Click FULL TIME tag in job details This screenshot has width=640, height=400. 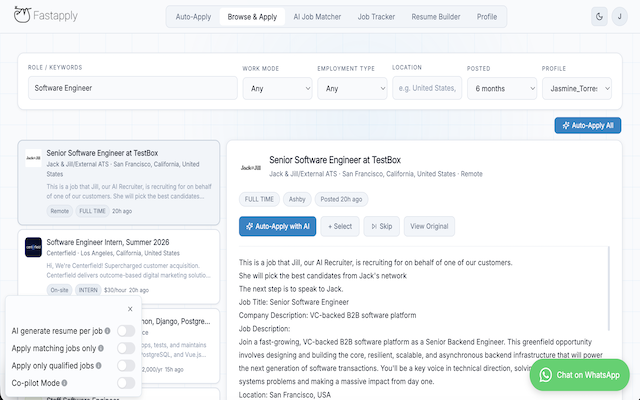tap(259, 199)
